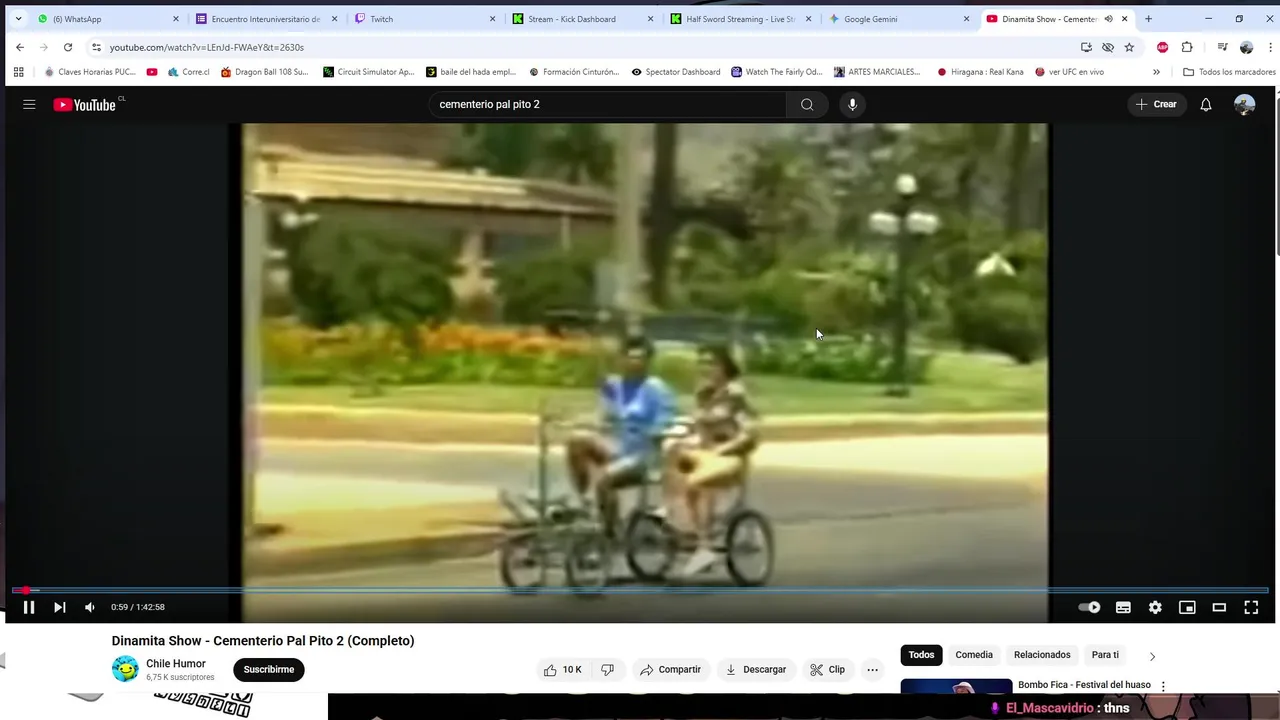Open YouTube notifications bell
The width and height of the screenshot is (1280, 720).
pos(1206,104)
